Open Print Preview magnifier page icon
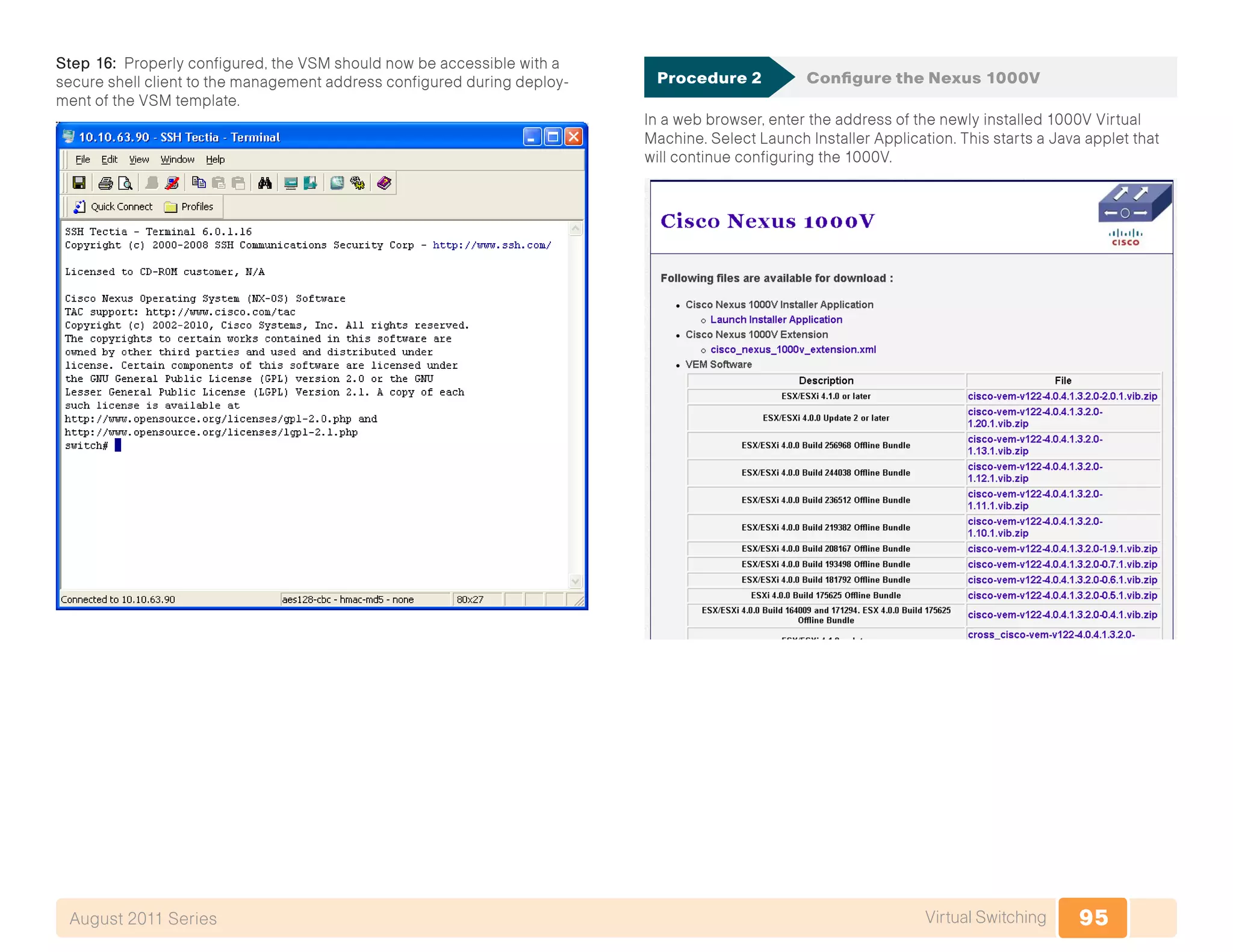Viewport: 1233px width, 952px height. (125, 183)
